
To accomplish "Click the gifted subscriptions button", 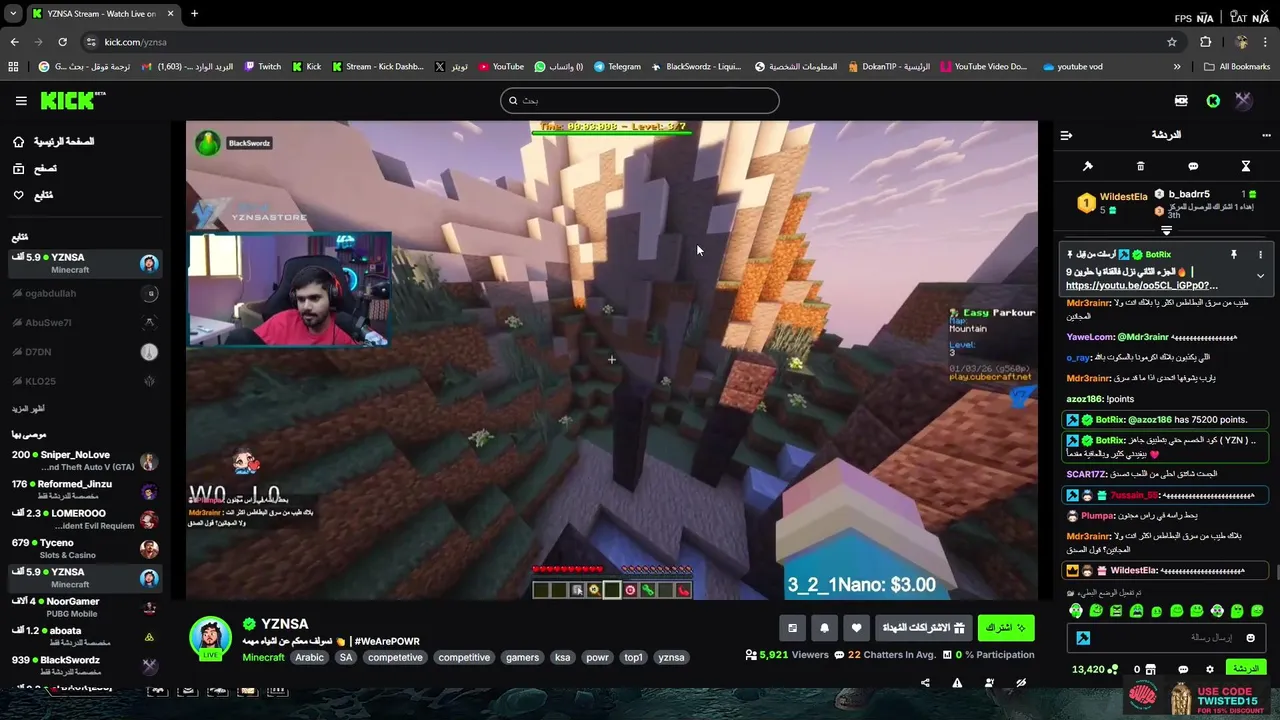I will click(924, 628).
